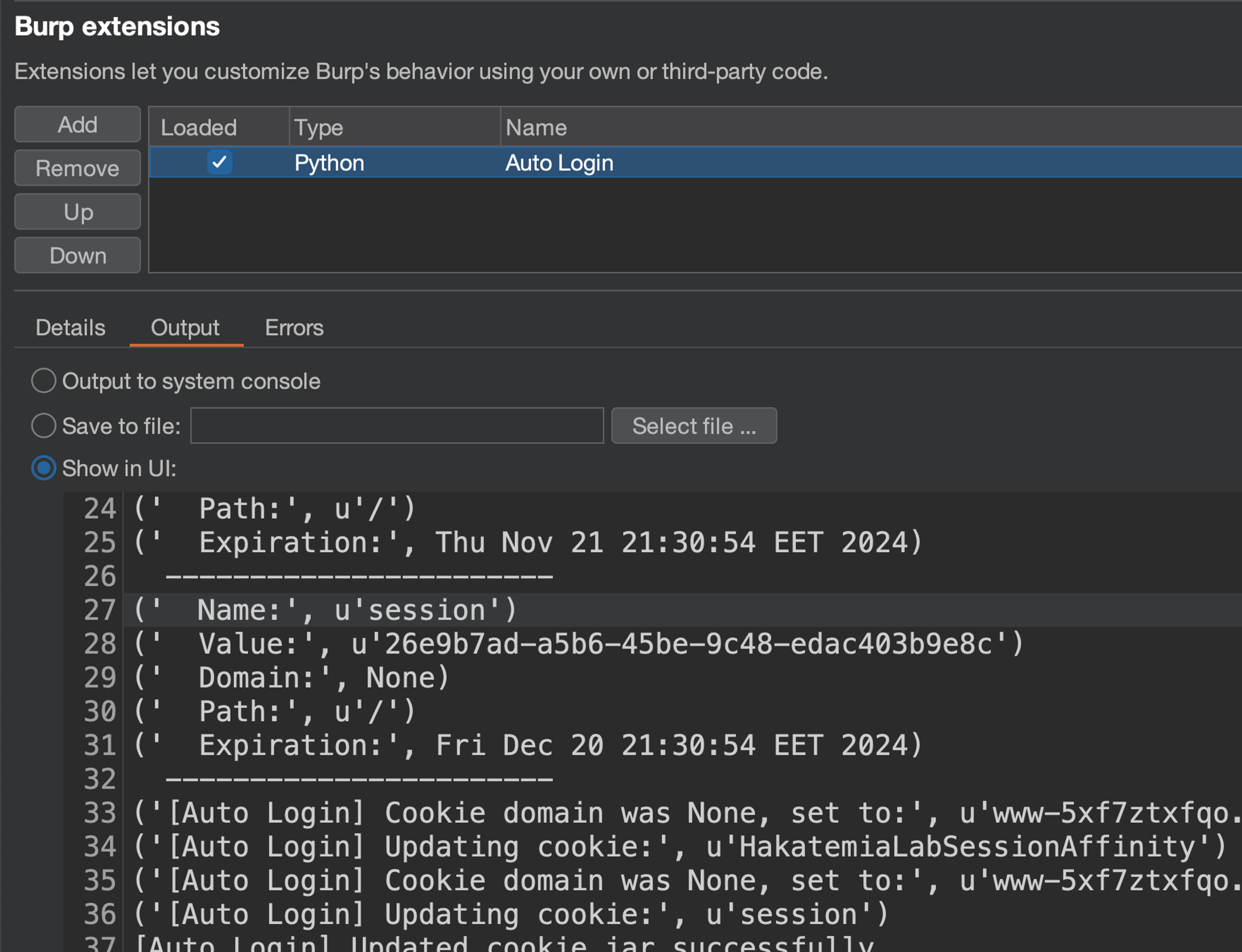Switch to the Details tab
This screenshot has width=1242, height=952.
click(x=70, y=328)
